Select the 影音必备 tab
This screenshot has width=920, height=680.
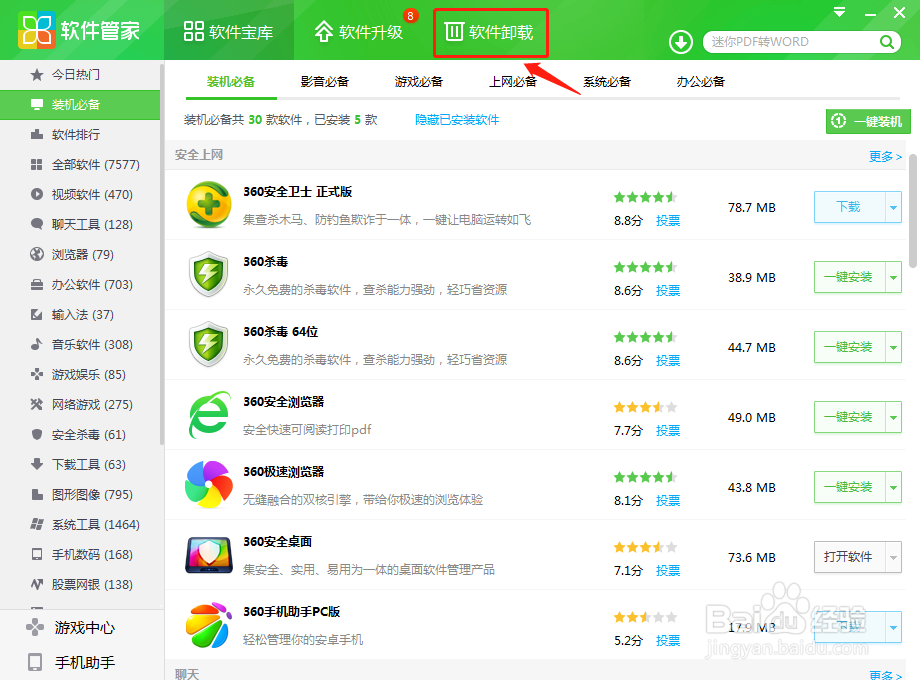324,82
